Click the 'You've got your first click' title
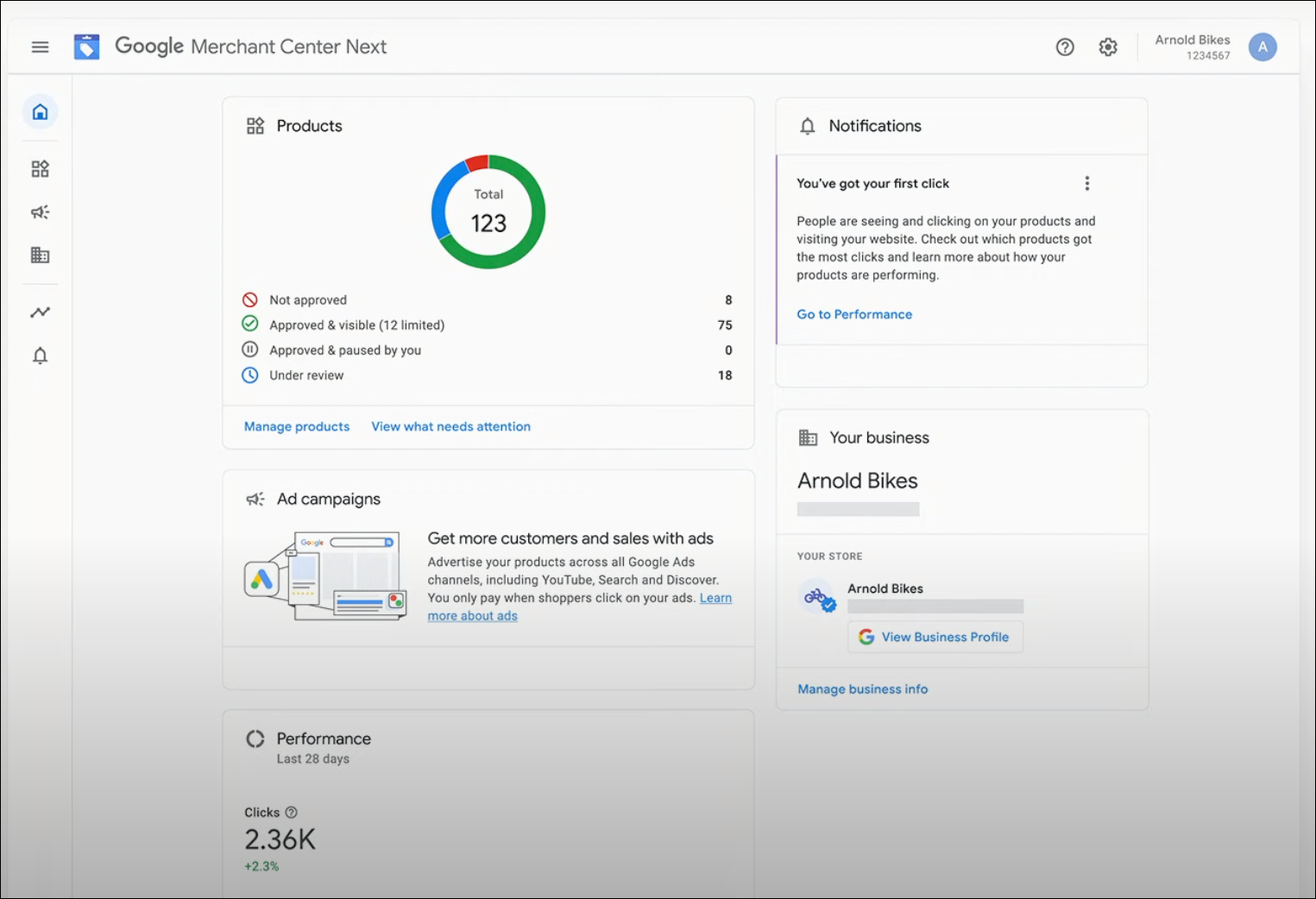The height and width of the screenshot is (899, 1316). (x=872, y=184)
